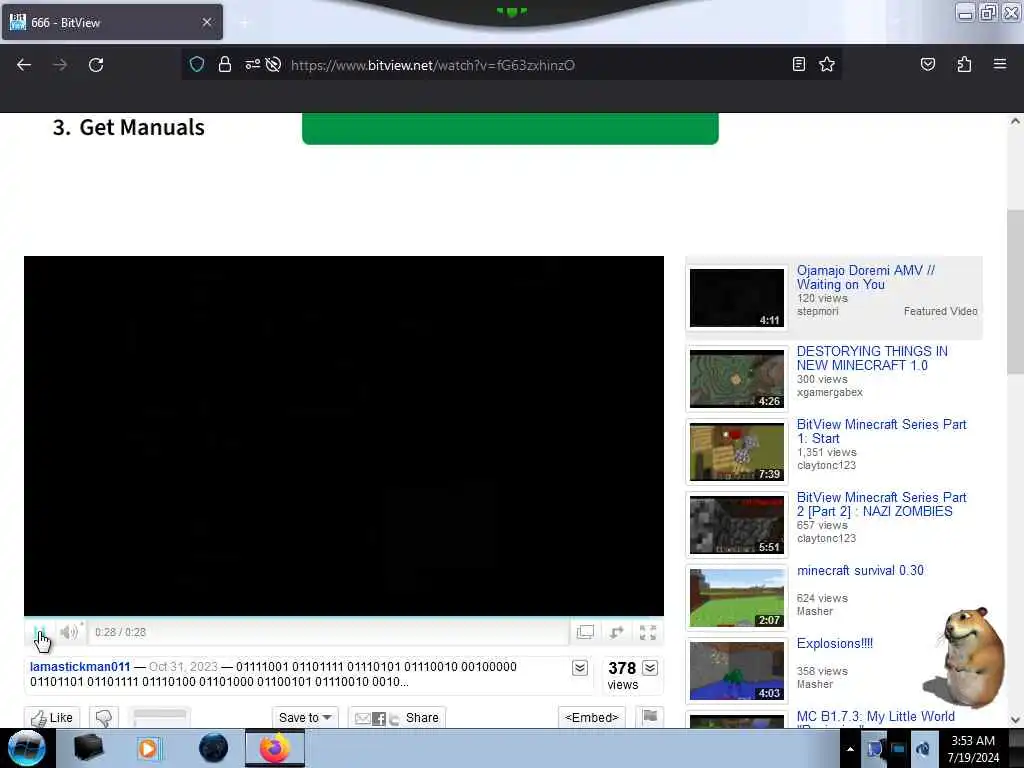Select the '666 - BitView' browser tab
Viewport: 1024px width, 768px height.
pos(112,22)
